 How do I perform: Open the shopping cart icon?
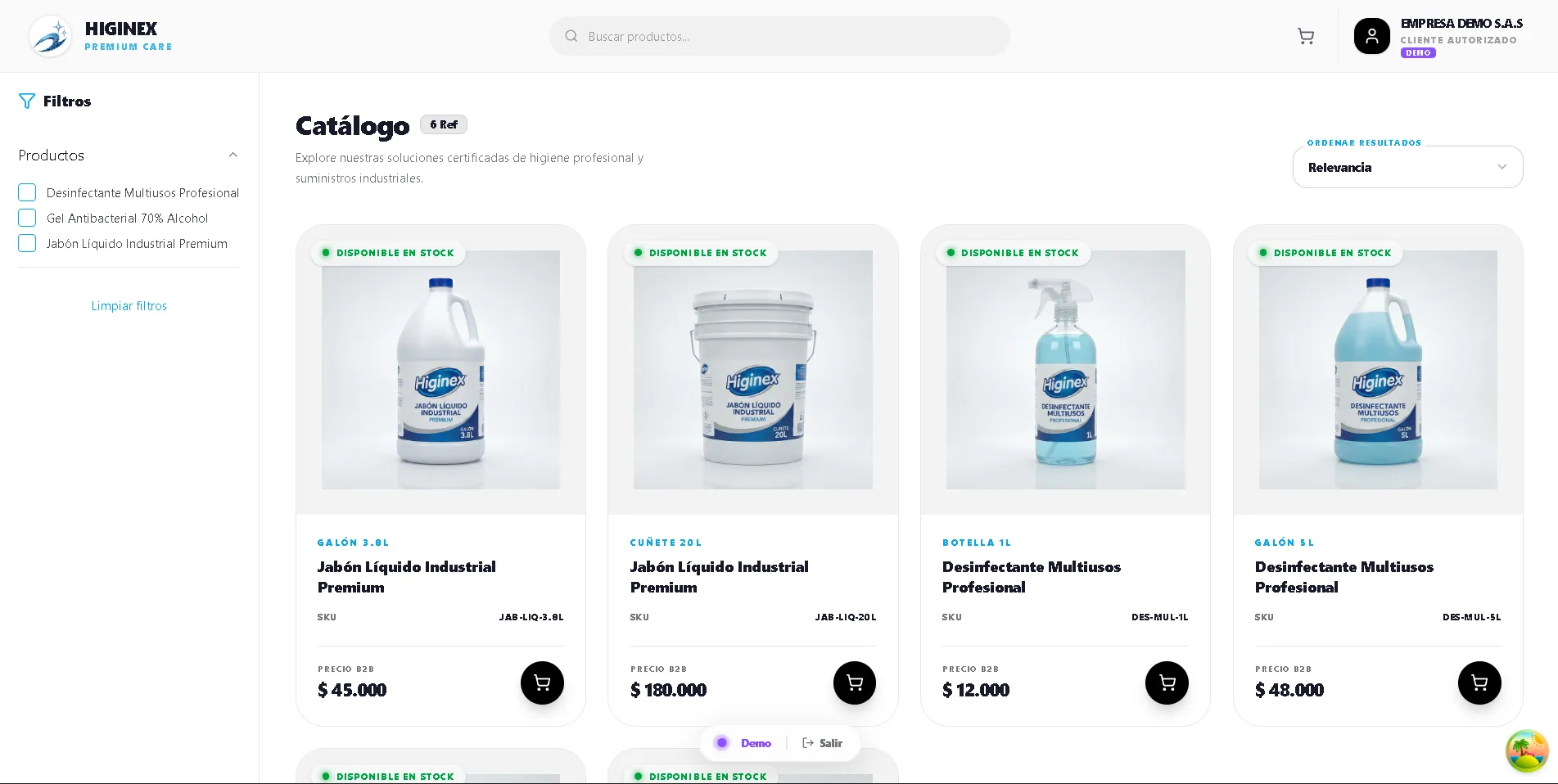[1306, 36]
